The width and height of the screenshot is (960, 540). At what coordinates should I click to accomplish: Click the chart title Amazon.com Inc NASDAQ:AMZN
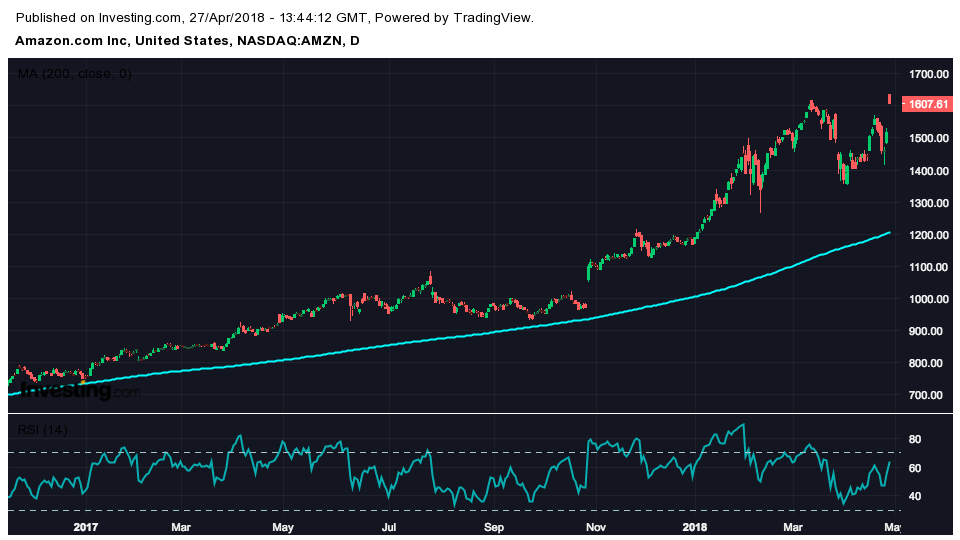coord(187,41)
